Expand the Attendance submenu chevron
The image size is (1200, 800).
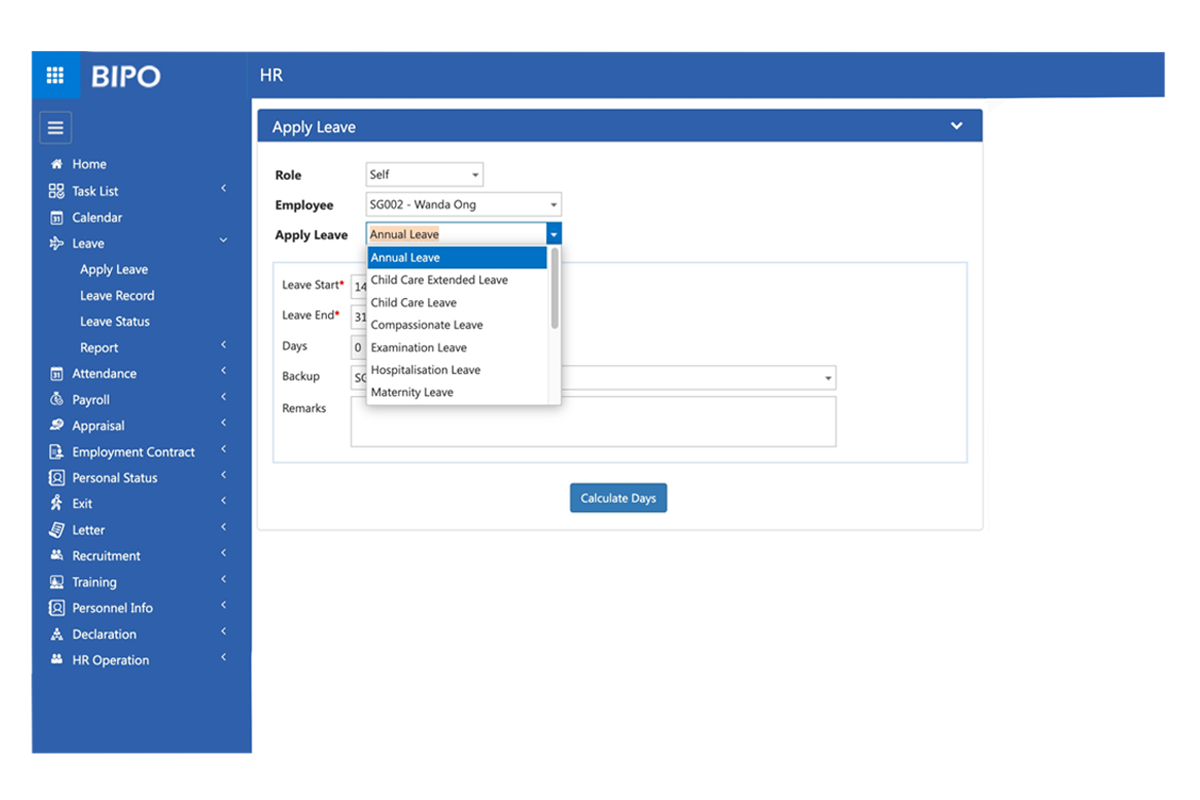pyautogui.click(x=224, y=371)
